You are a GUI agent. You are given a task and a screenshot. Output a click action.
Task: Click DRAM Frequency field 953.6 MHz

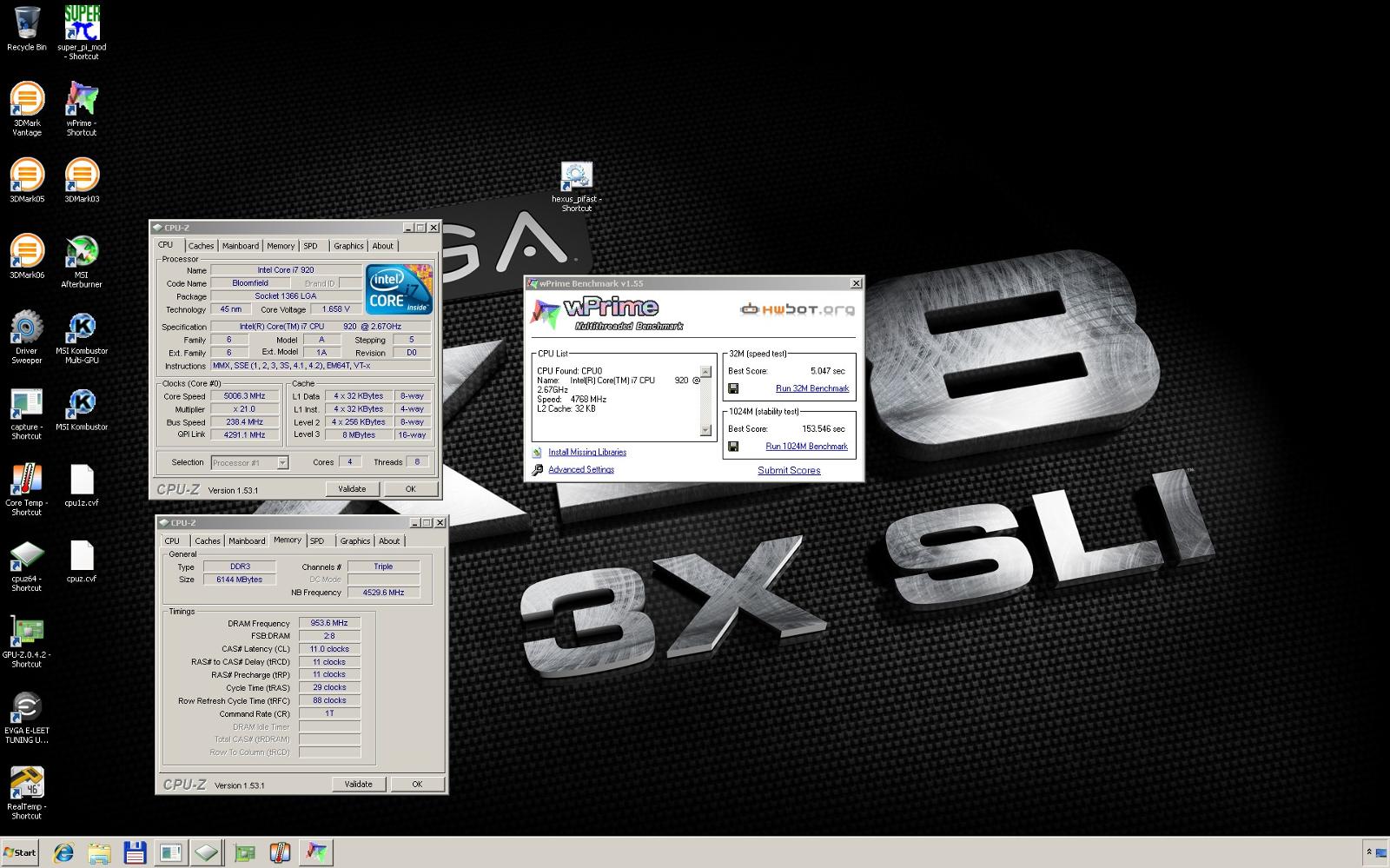point(329,623)
